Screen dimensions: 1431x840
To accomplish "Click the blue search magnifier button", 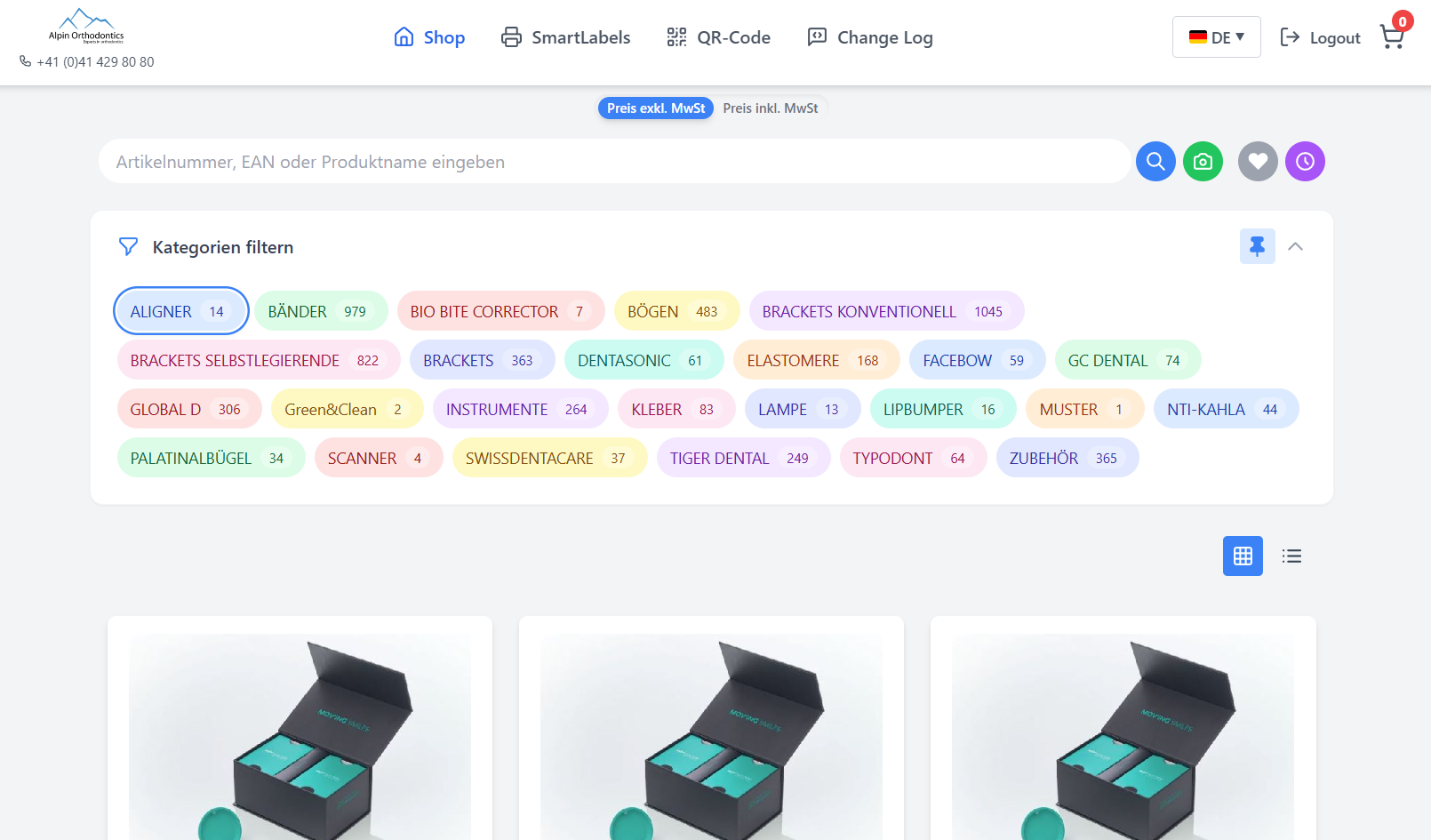I will pyautogui.click(x=1155, y=162).
